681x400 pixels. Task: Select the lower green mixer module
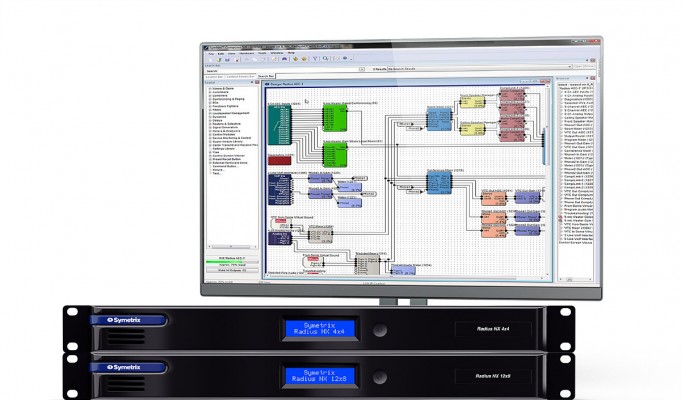click(x=335, y=155)
